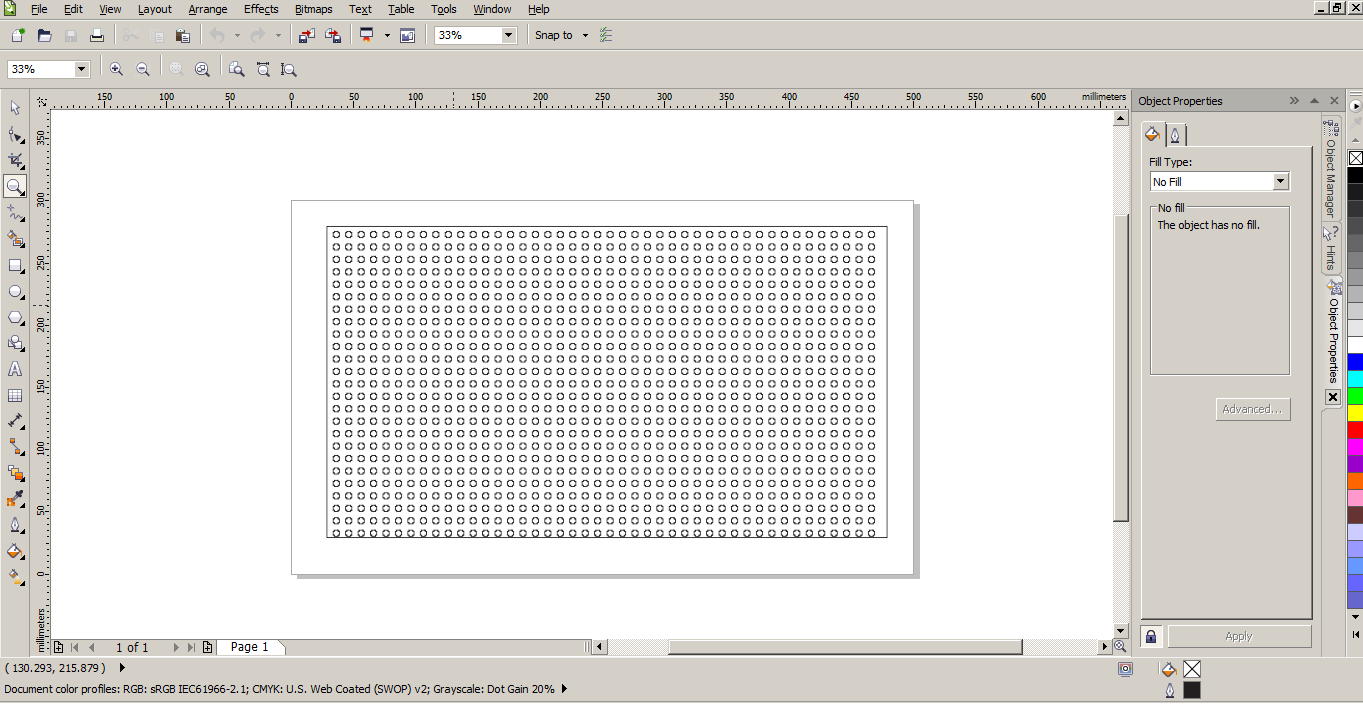Viewport: 1363px width, 704px height.
Task: Open the Options icon beside Snap to
Action: pyautogui.click(x=605, y=35)
